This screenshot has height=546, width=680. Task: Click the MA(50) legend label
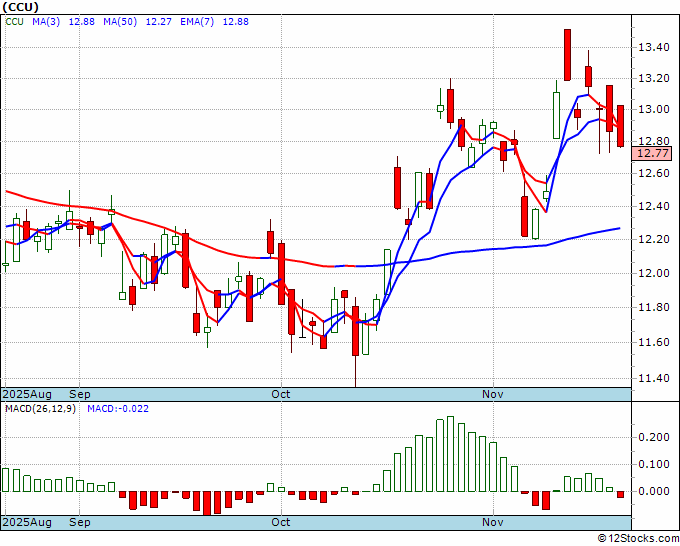(120, 21)
